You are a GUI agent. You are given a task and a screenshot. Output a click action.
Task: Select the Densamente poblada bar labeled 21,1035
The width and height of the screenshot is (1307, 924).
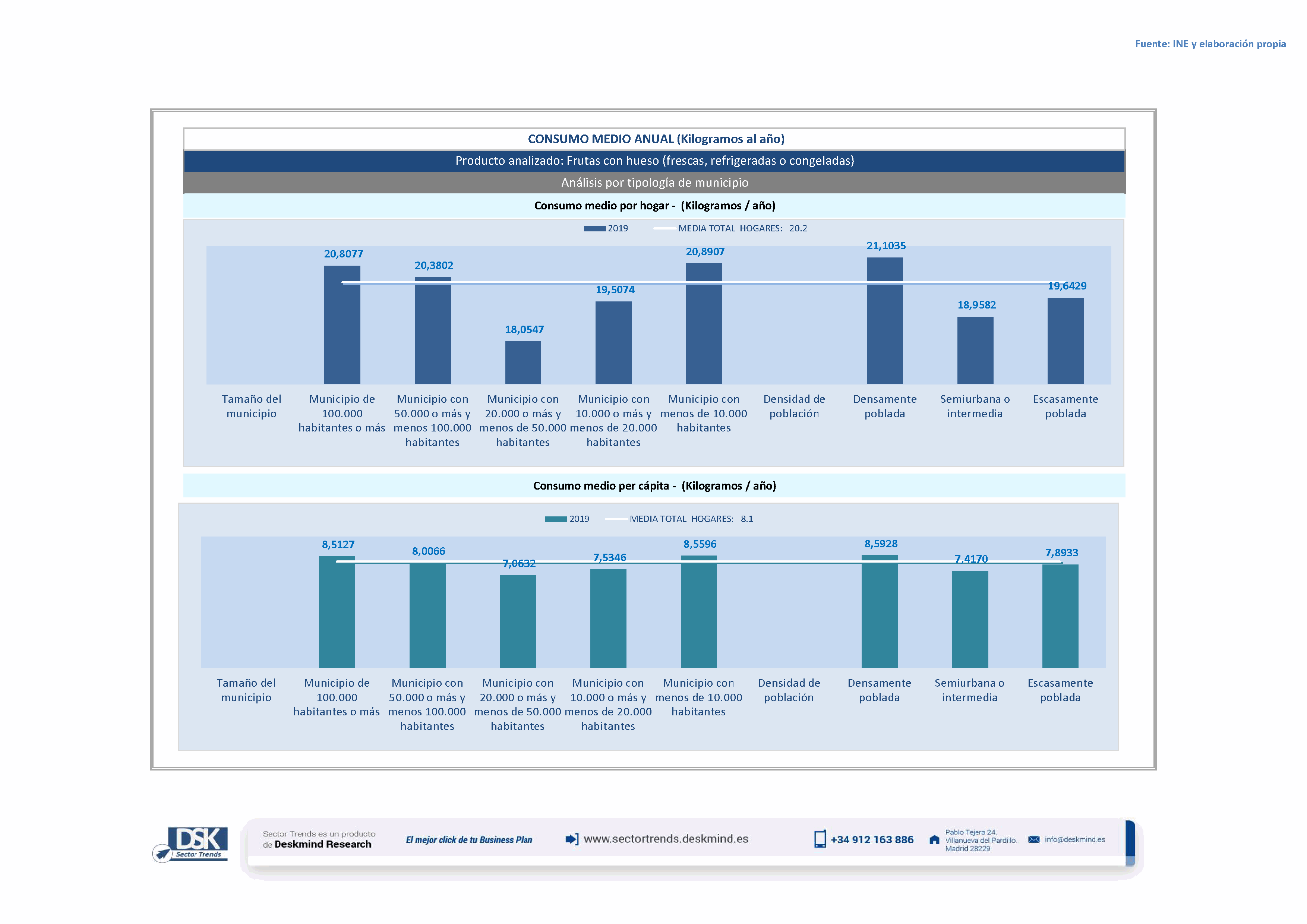tap(884, 321)
